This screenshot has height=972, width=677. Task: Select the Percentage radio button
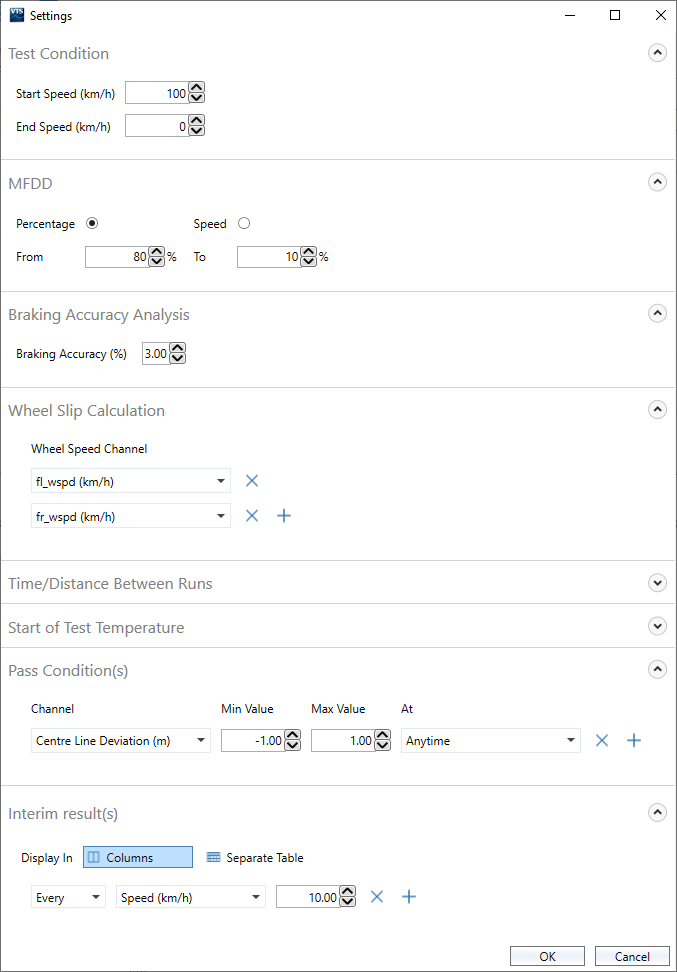coord(92,224)
